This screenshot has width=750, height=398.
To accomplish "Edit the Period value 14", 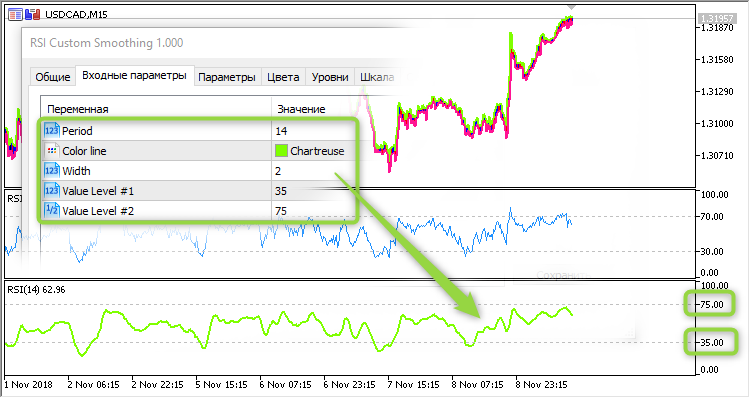I will [x=281, y=131].
